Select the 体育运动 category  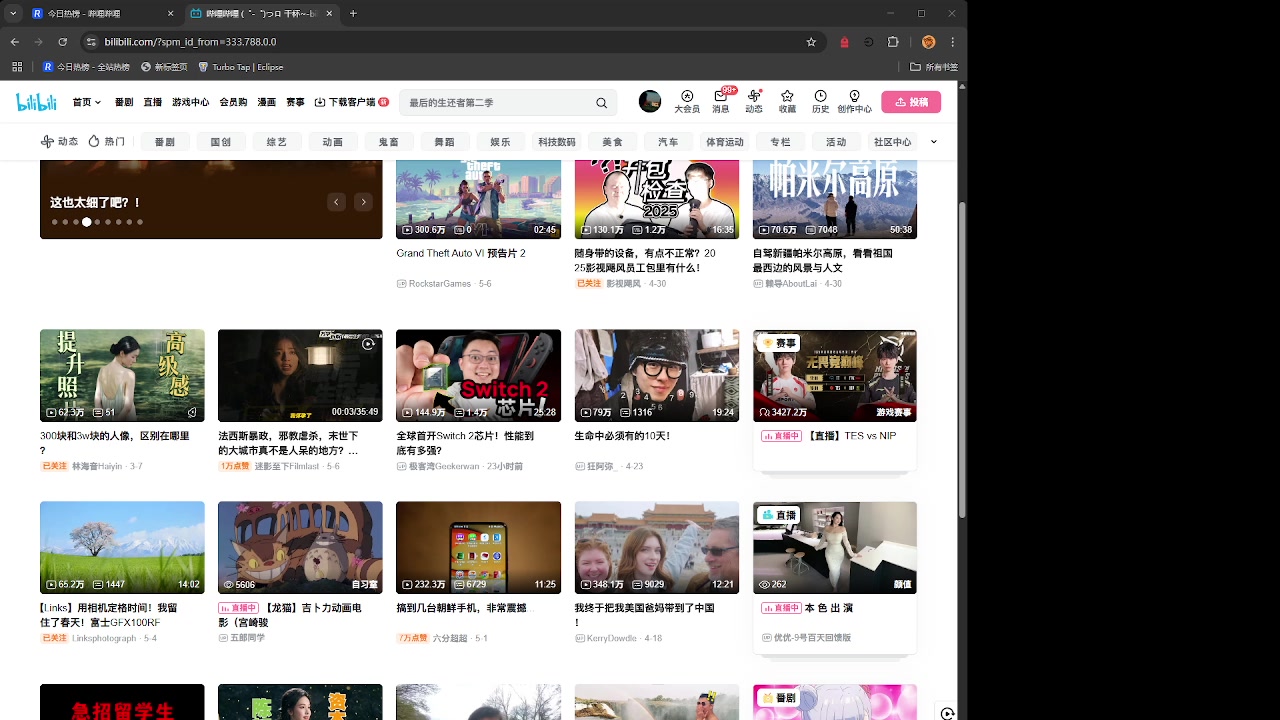coord(725,142)
